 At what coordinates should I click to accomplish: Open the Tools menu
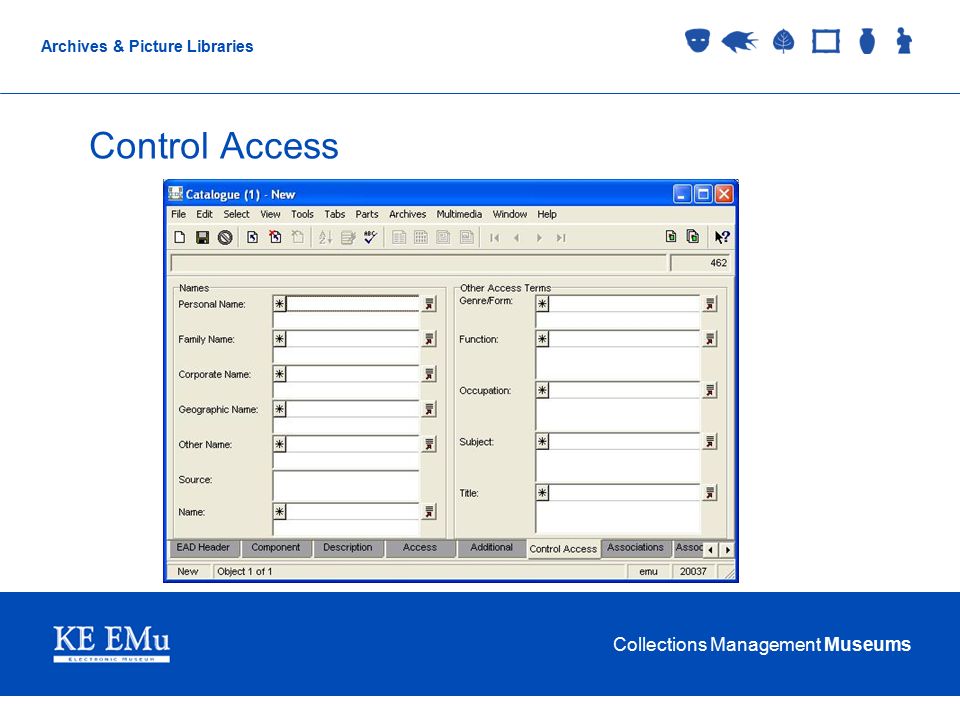coord(302,214)
